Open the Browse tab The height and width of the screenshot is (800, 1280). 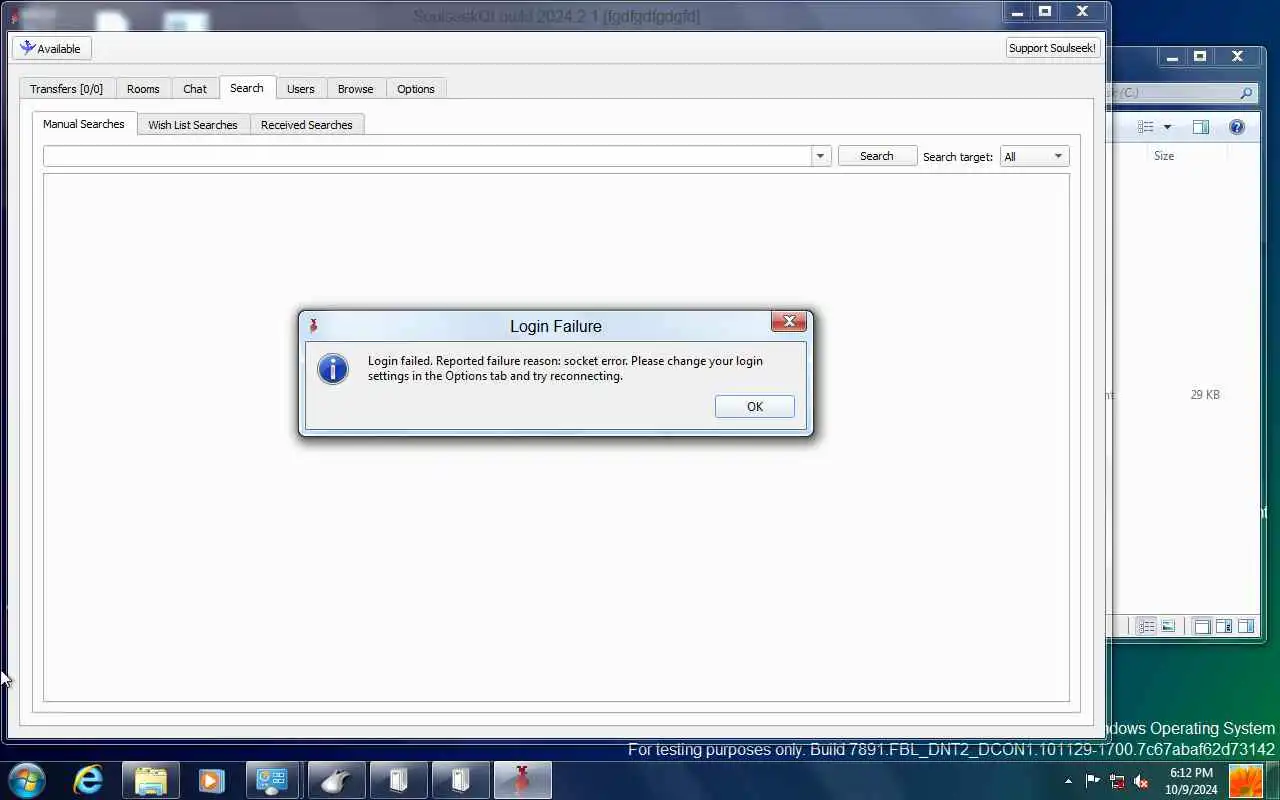355,89
